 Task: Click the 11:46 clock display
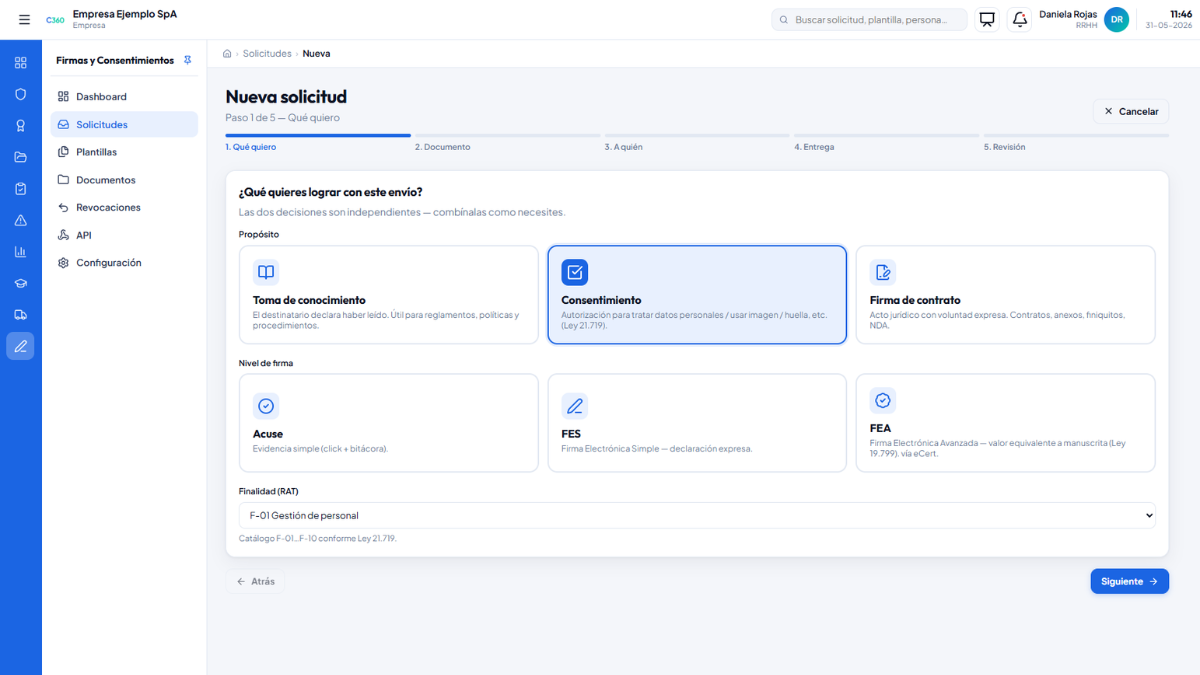(1180, 14)
